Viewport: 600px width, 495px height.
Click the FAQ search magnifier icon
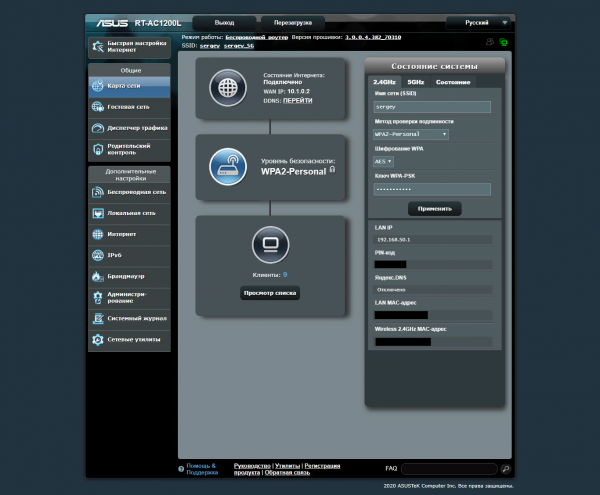(505, 468)
